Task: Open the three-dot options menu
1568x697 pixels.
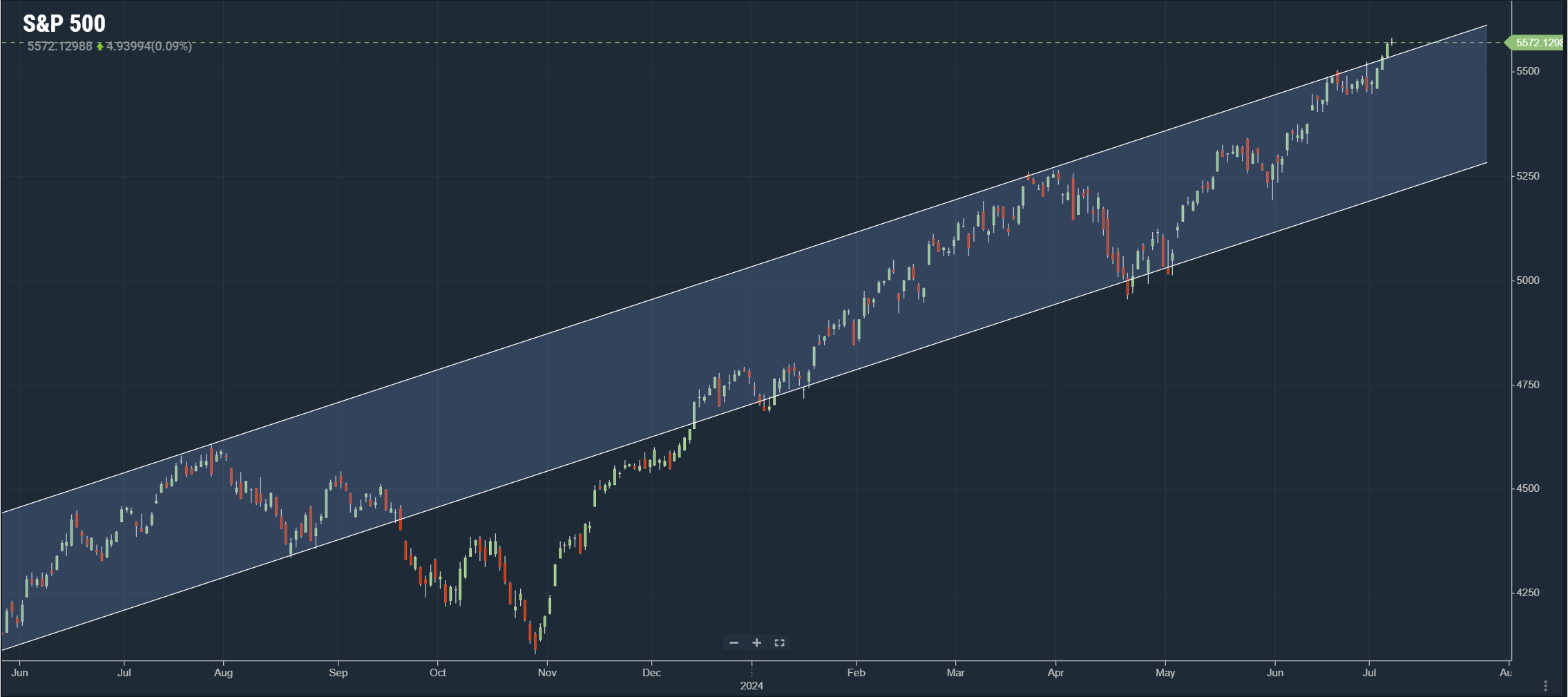Action: (1545, 685)
